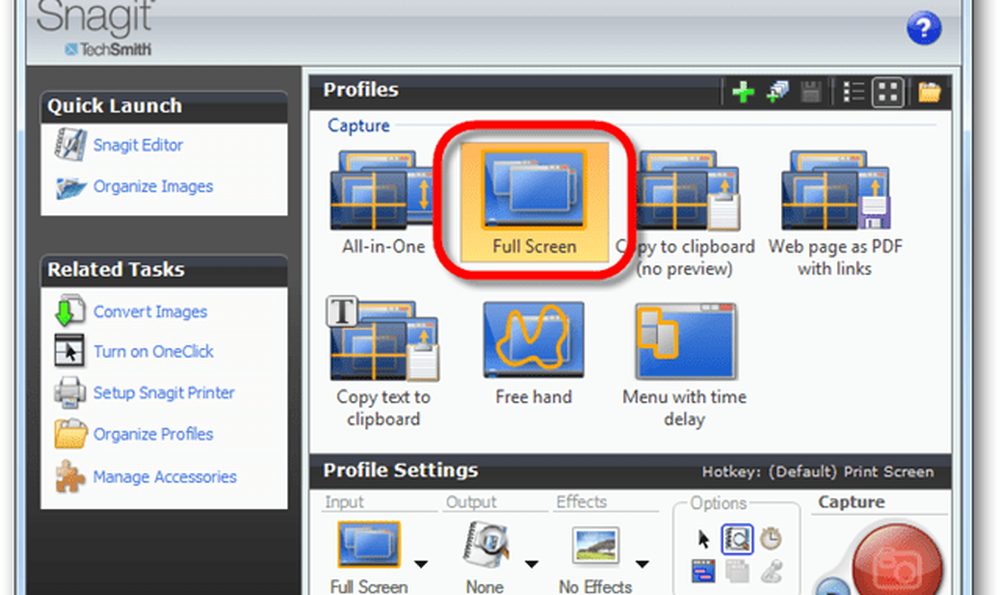This screenshot has height=595, width=1000.
Task: Open the Input dropdown arrow
Action: coord(421,564)
